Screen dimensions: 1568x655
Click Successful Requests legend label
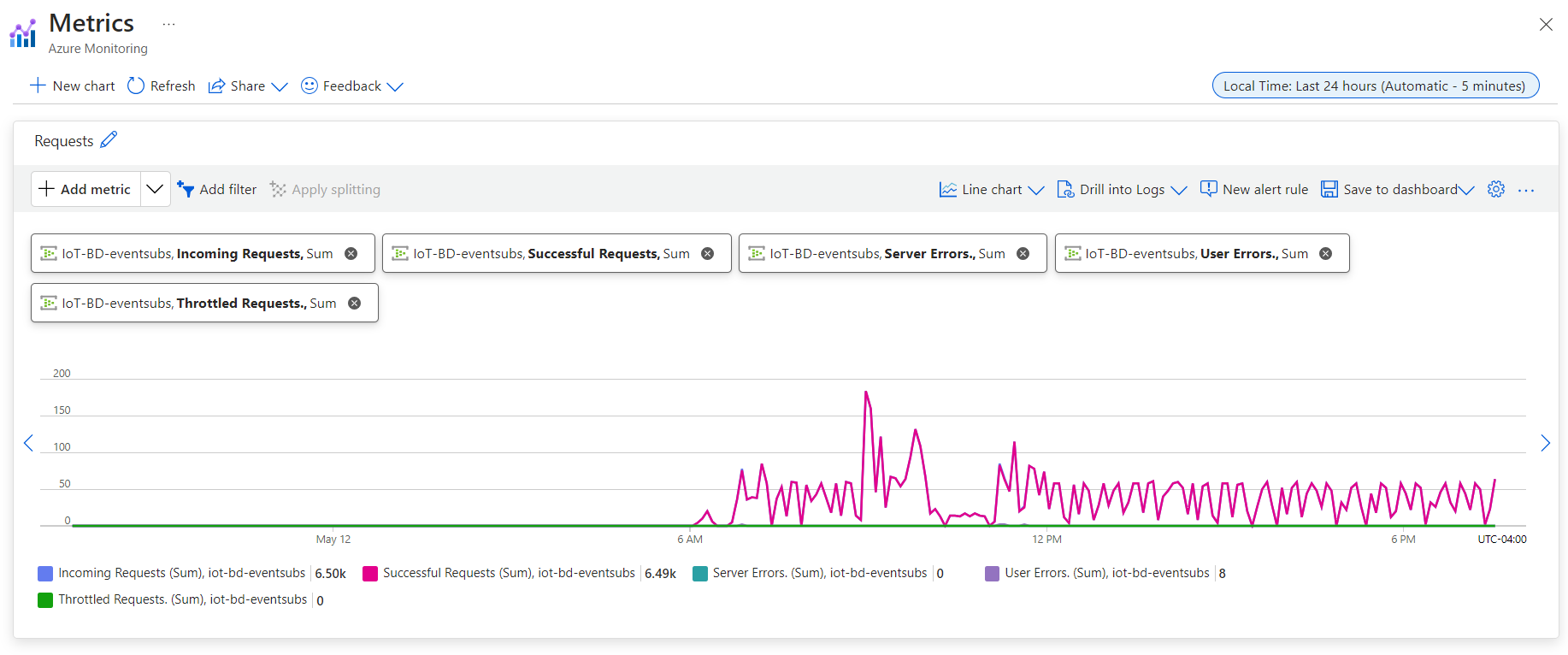pos(509,573)
